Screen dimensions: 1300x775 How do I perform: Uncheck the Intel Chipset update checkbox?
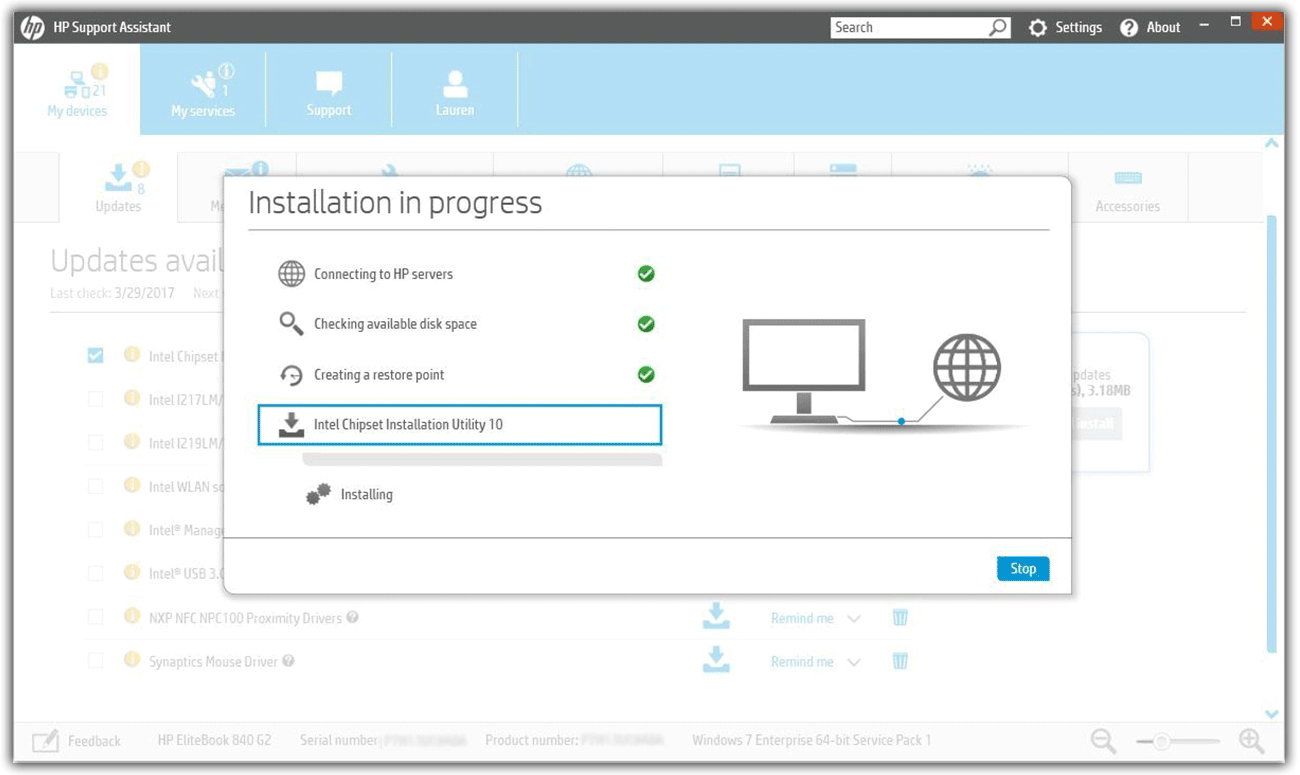click(x=95, y=355)
